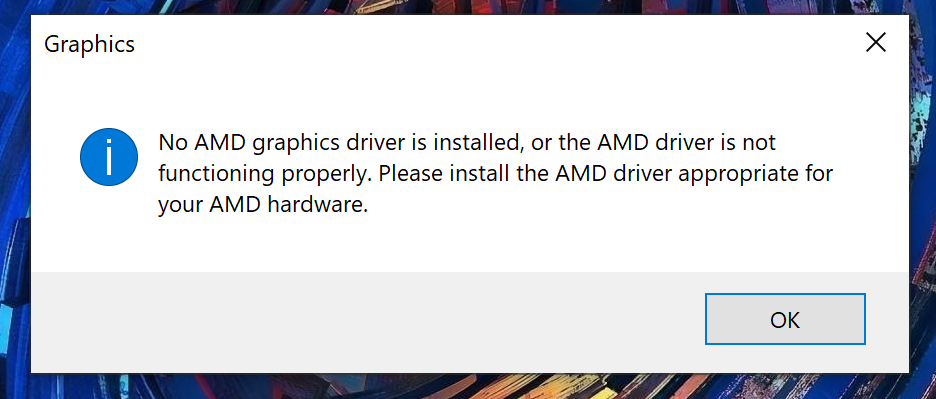Click the "functioning properly" message line
Image resolution: width=936 pixels, height=399 pixels.
tap(495, 174)
